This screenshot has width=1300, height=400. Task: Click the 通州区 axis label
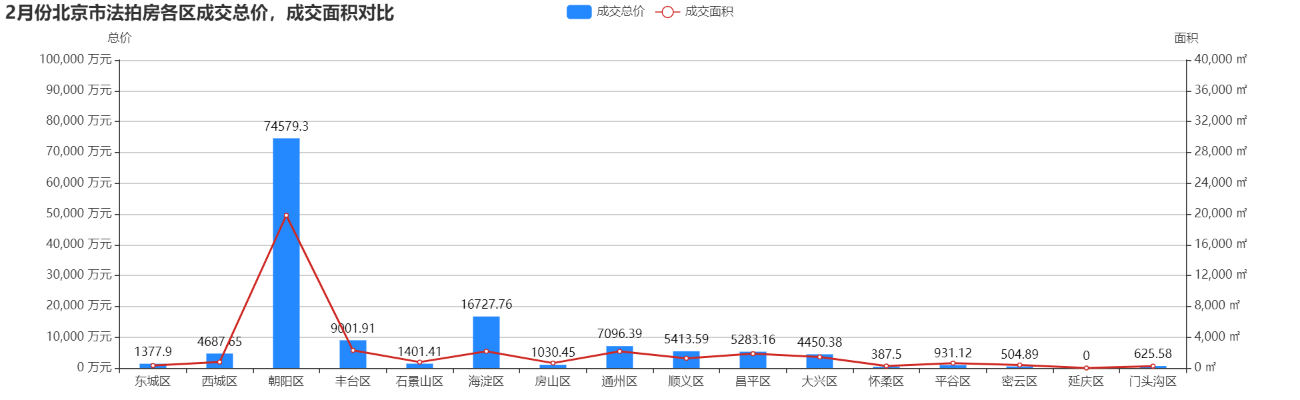[x=620, y=382]
